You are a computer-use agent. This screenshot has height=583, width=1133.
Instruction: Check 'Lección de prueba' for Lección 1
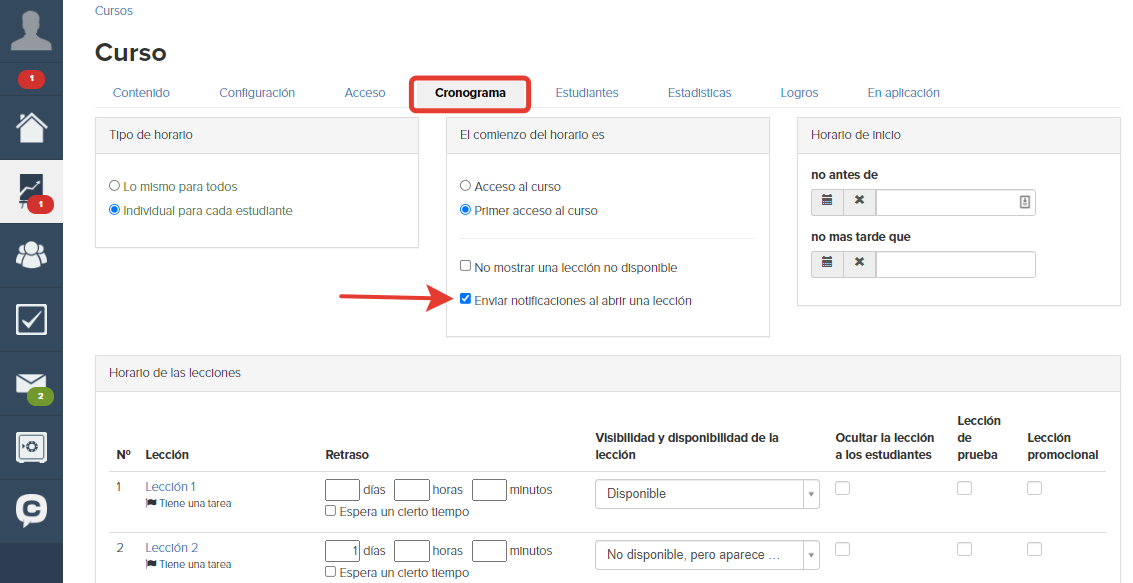click(964, 488)
